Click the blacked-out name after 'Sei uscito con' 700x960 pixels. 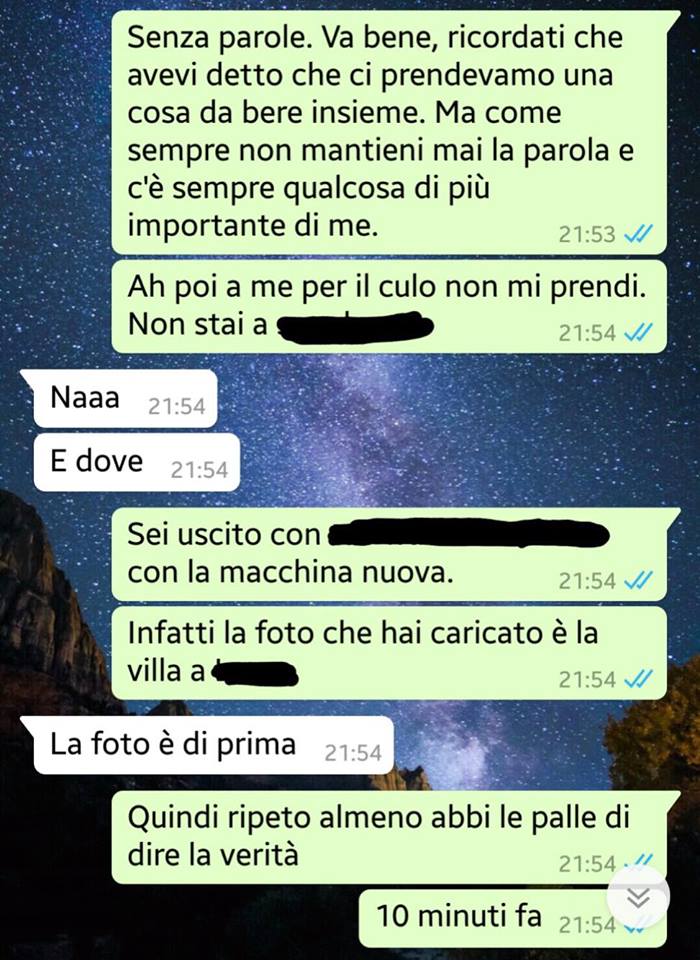point(469,534)
